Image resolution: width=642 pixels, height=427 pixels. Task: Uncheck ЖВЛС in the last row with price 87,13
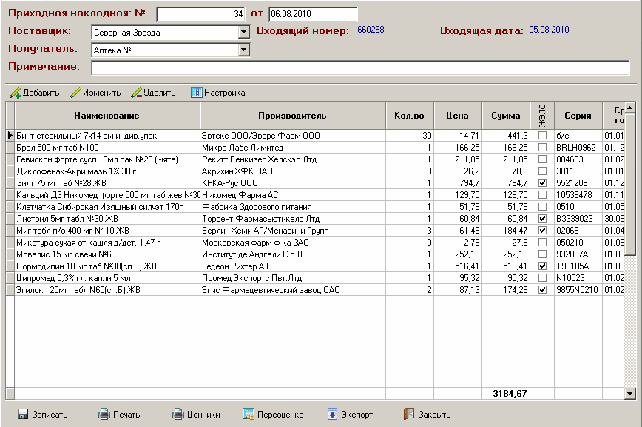tap(543, 290)
